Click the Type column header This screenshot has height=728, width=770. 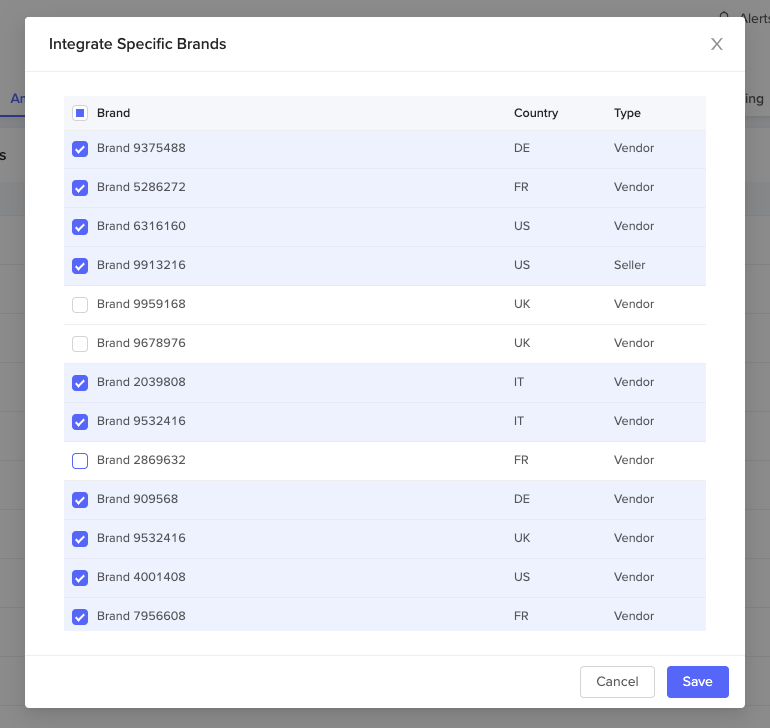(x=627, y=113)
